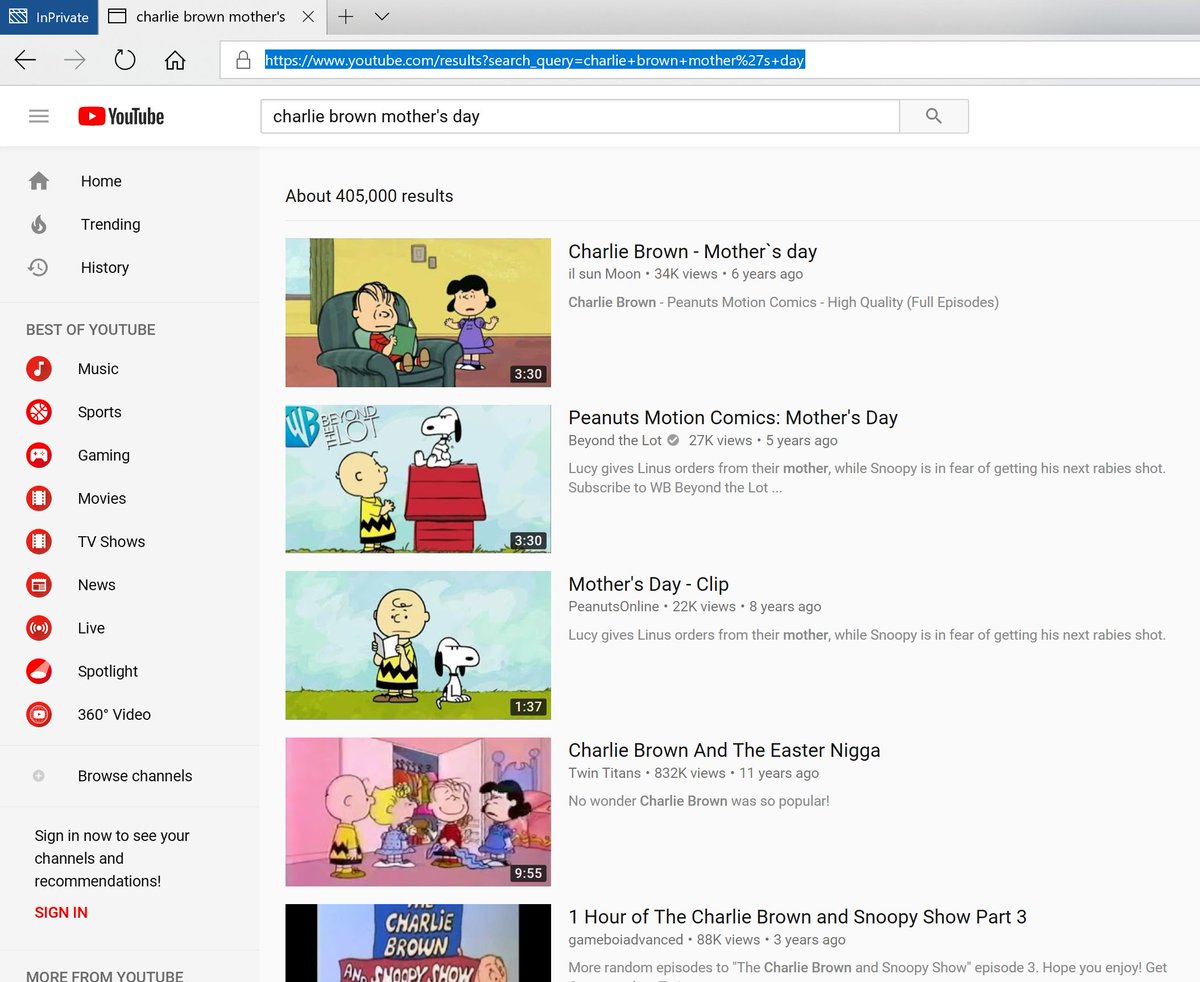Open Peanuts Motion Comics: Mother's Day title

point(733,418)
